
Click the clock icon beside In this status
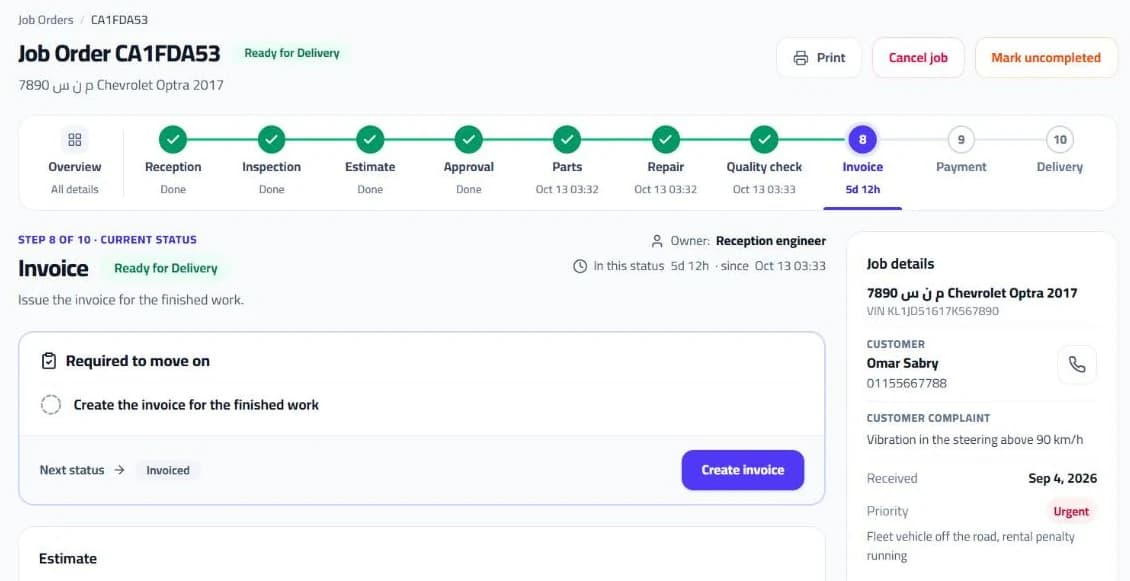(580, 266)
